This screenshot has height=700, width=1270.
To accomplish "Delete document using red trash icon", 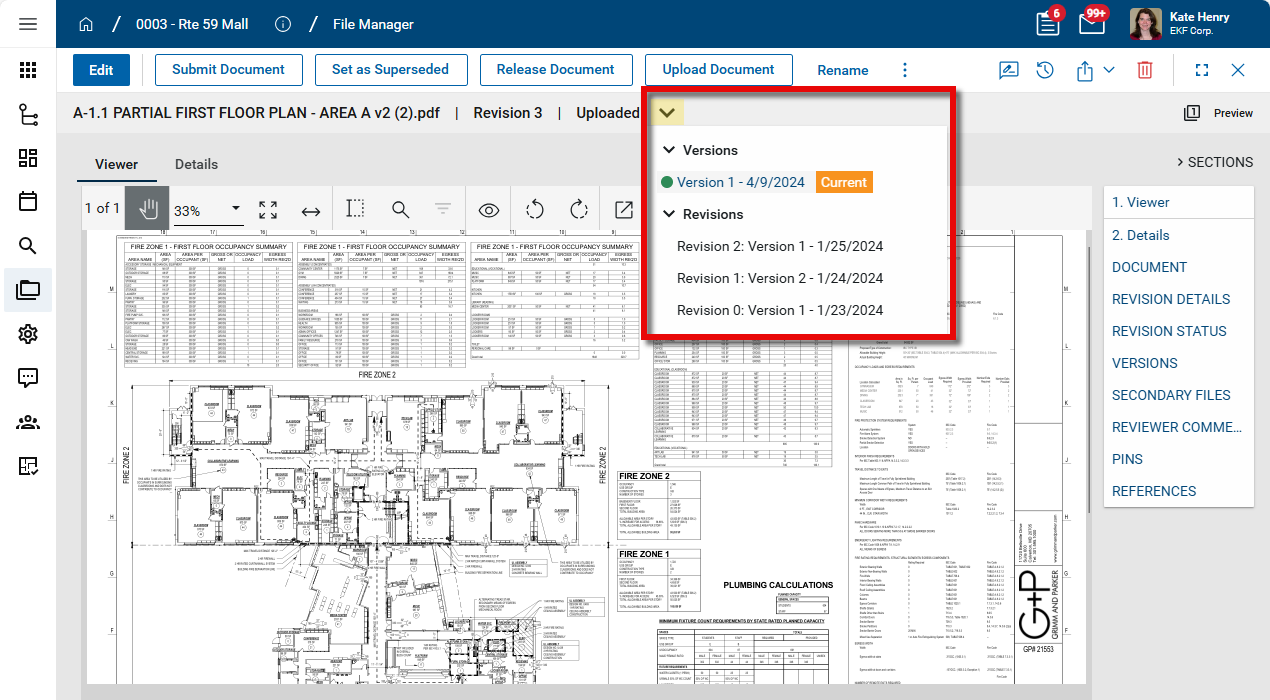I will point(1144,70).
